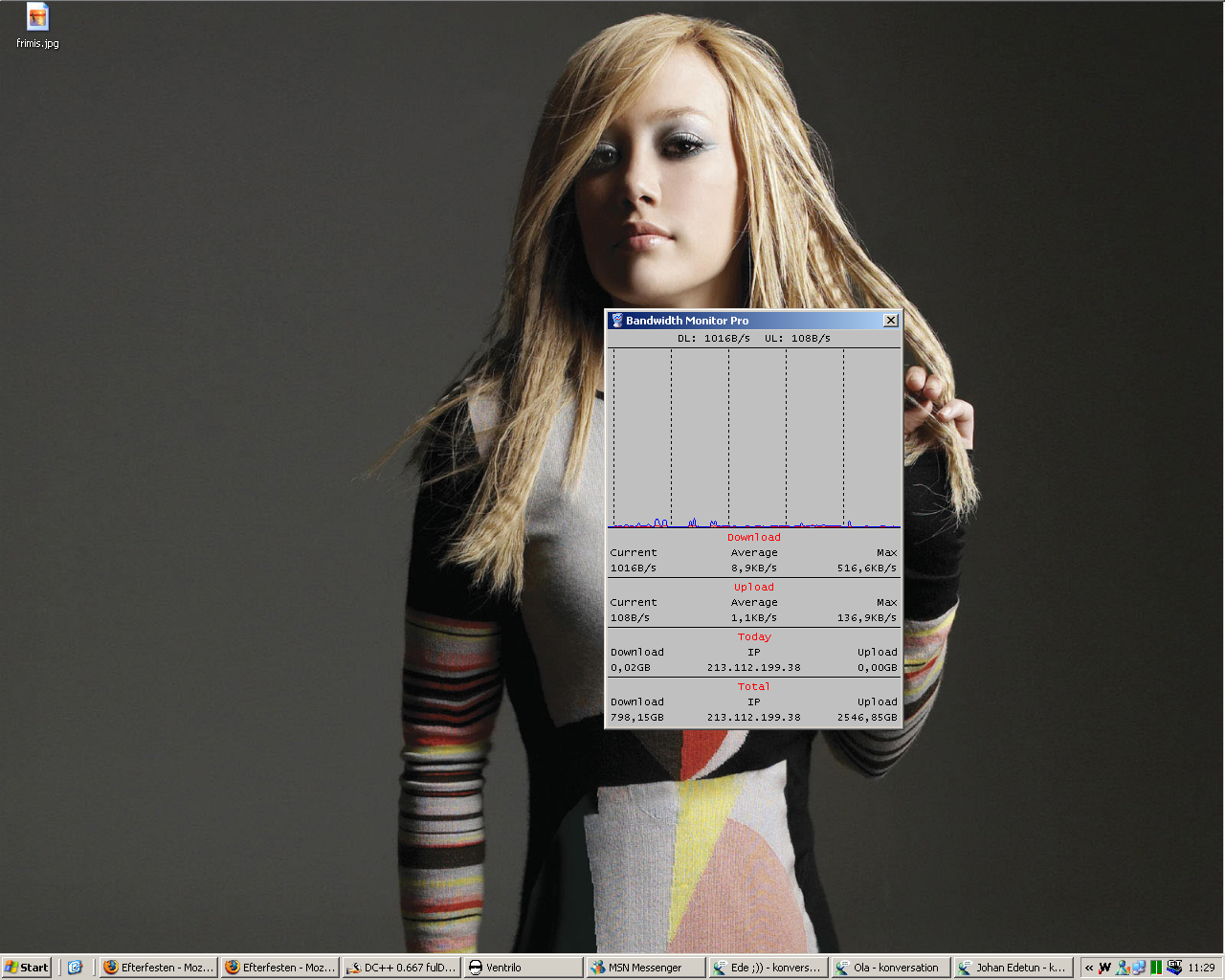
Task: Open the Ola konversation window
Action: coord(890,968)
